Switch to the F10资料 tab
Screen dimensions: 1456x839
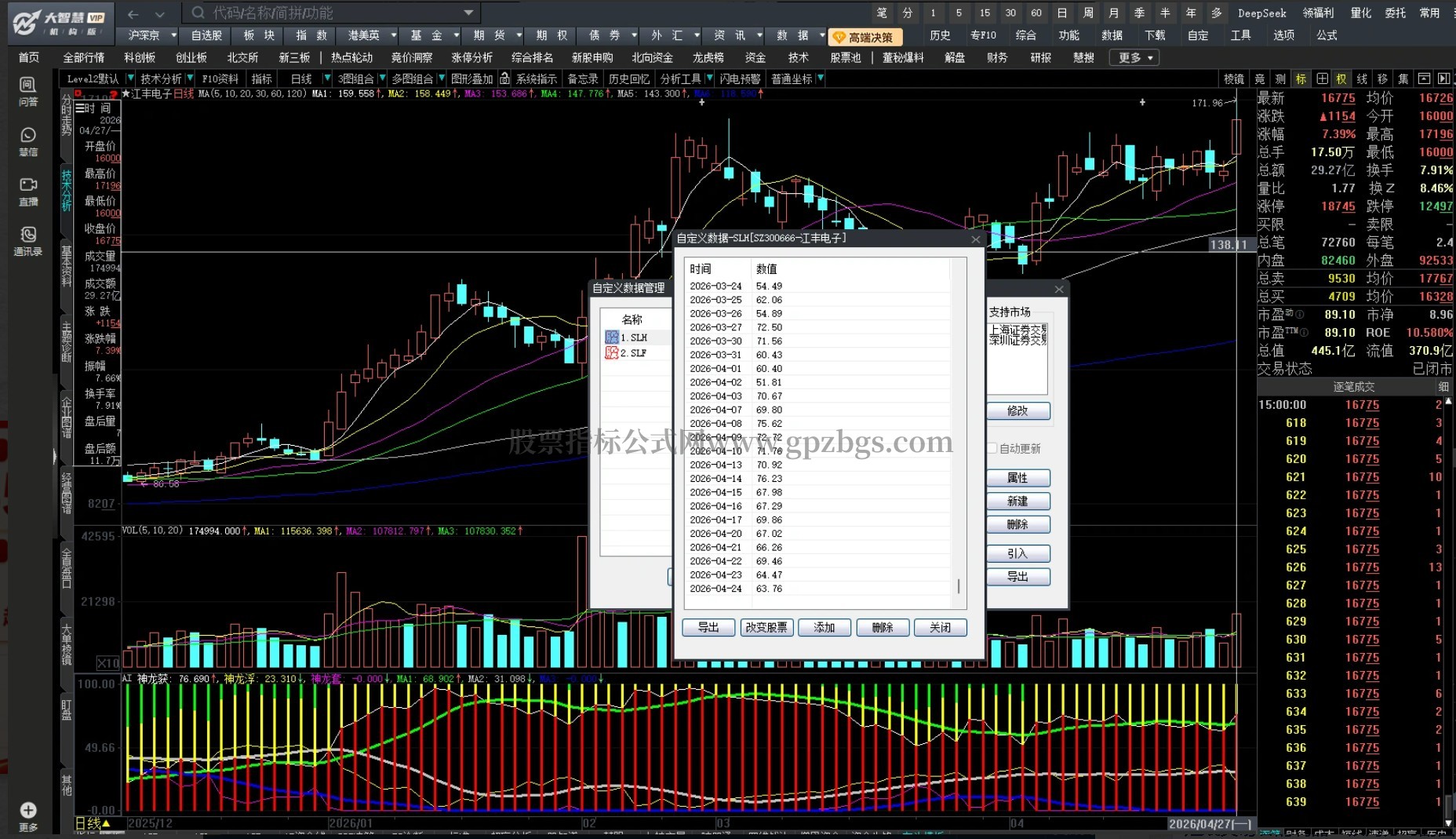220,78
